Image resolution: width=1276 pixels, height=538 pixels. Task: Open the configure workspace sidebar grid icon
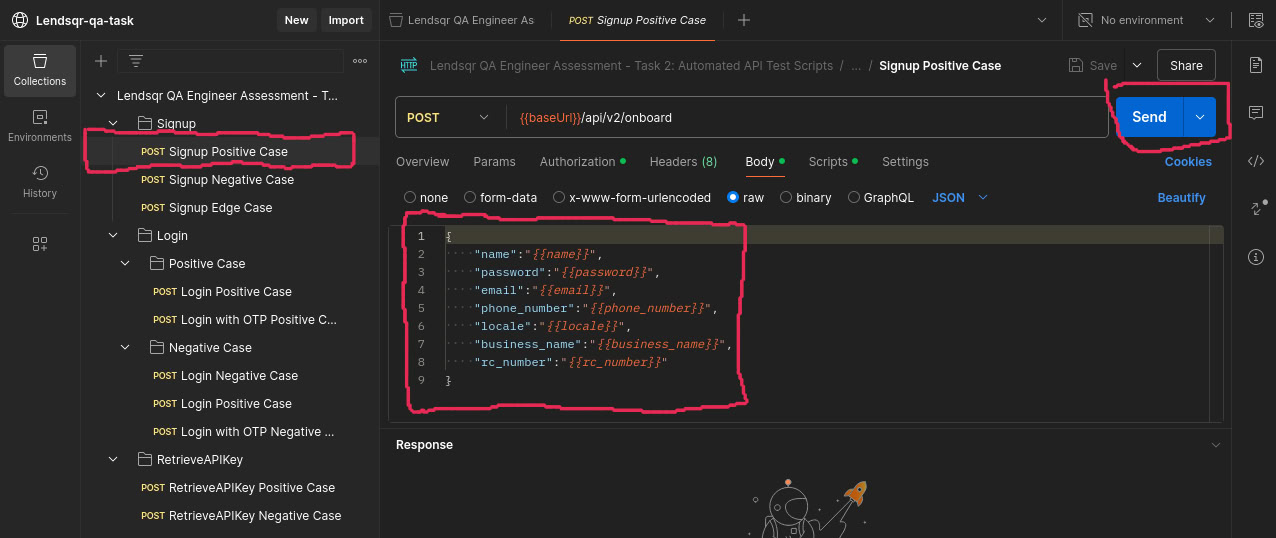pos(40,244)
